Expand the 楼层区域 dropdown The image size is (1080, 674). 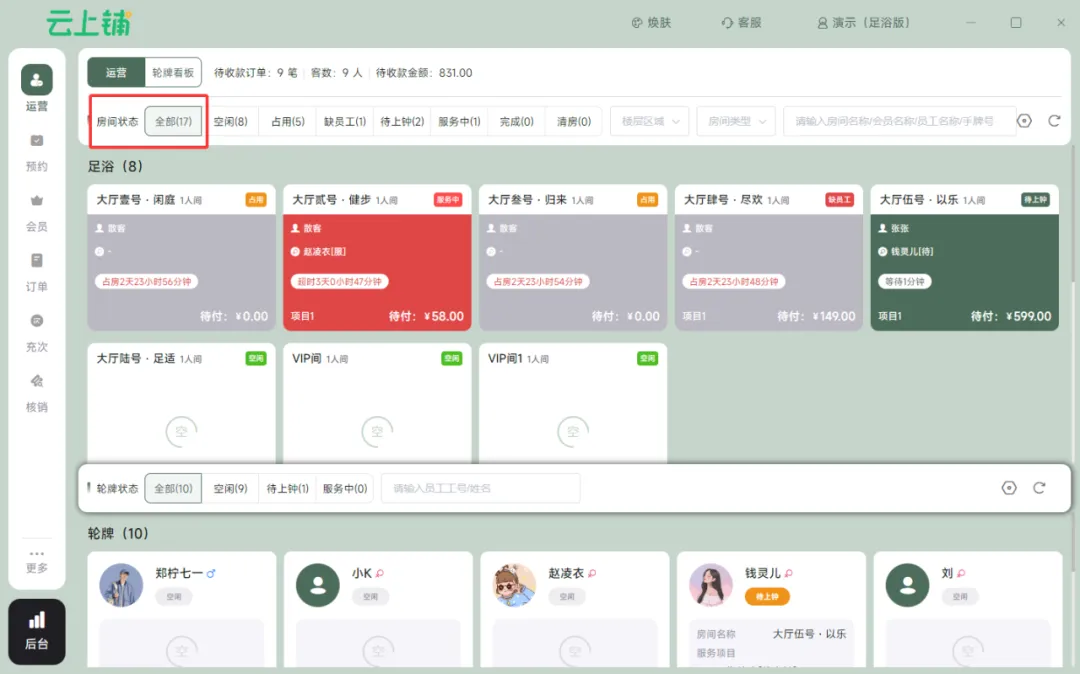point(649,121)
